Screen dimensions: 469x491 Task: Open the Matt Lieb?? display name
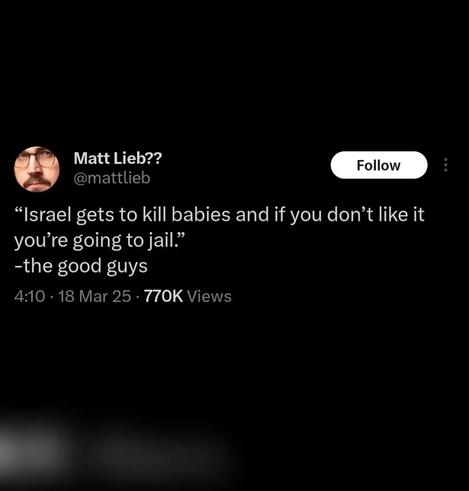118,158
